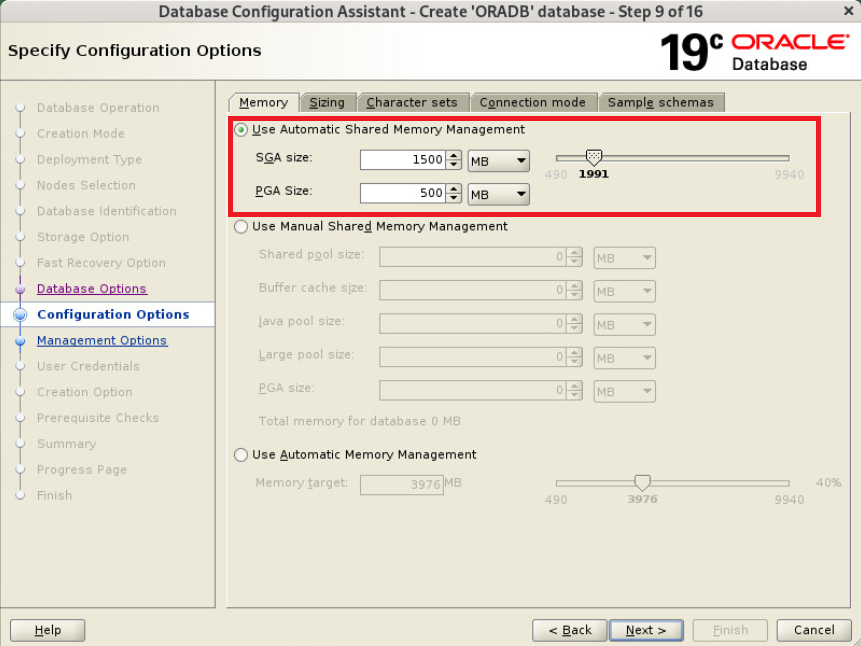Select Configuration Options step in sidebar

pyautogui.click(x=113, y=314)
